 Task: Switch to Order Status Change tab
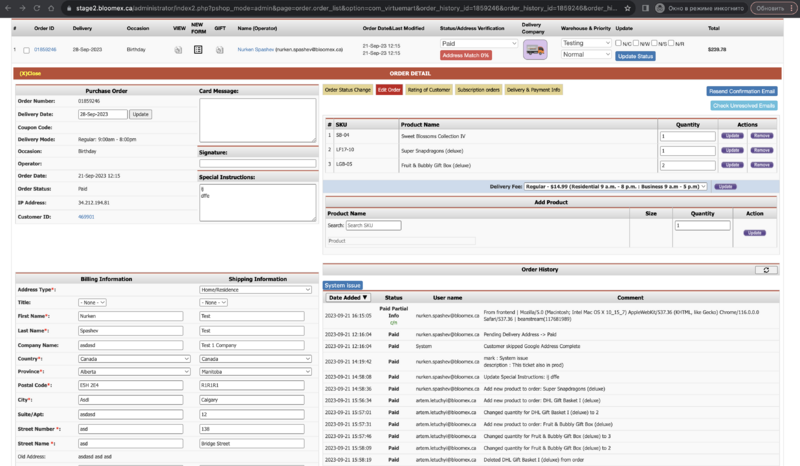pos(347,90)
